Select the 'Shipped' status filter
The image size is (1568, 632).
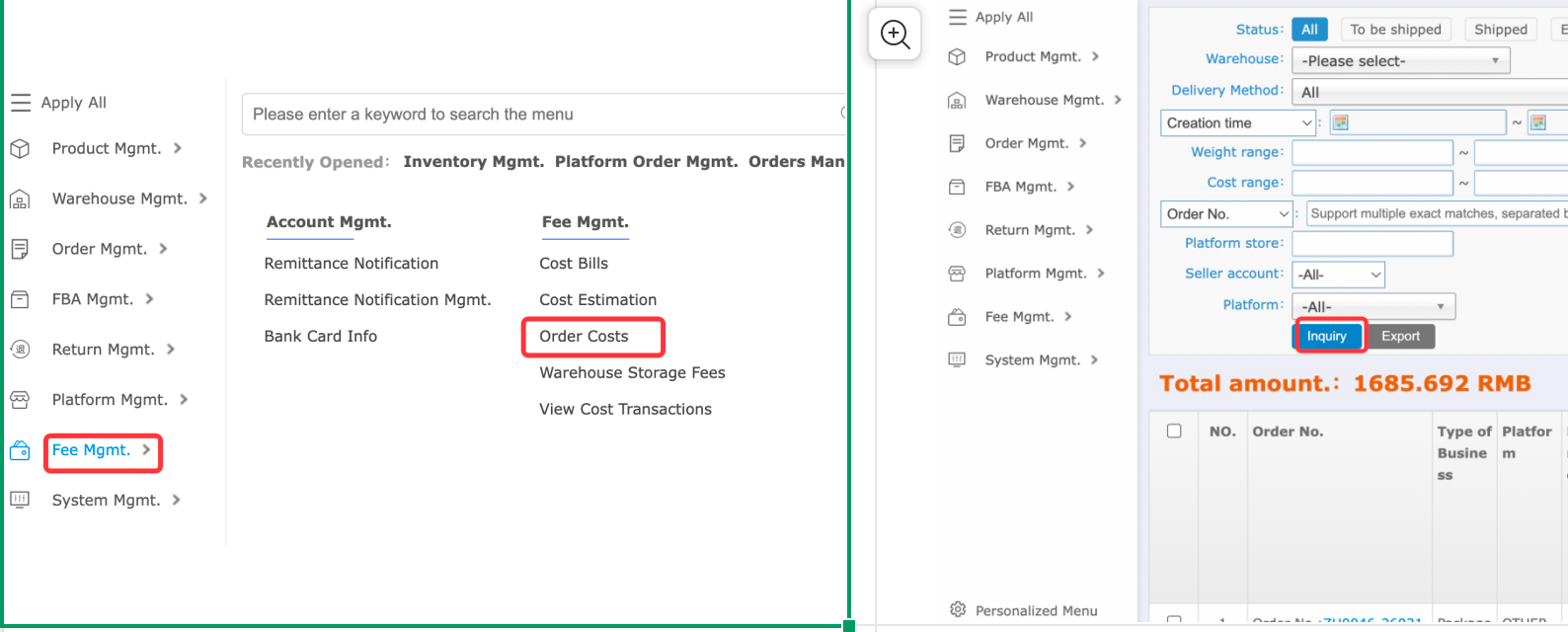tap(1500, 30)
